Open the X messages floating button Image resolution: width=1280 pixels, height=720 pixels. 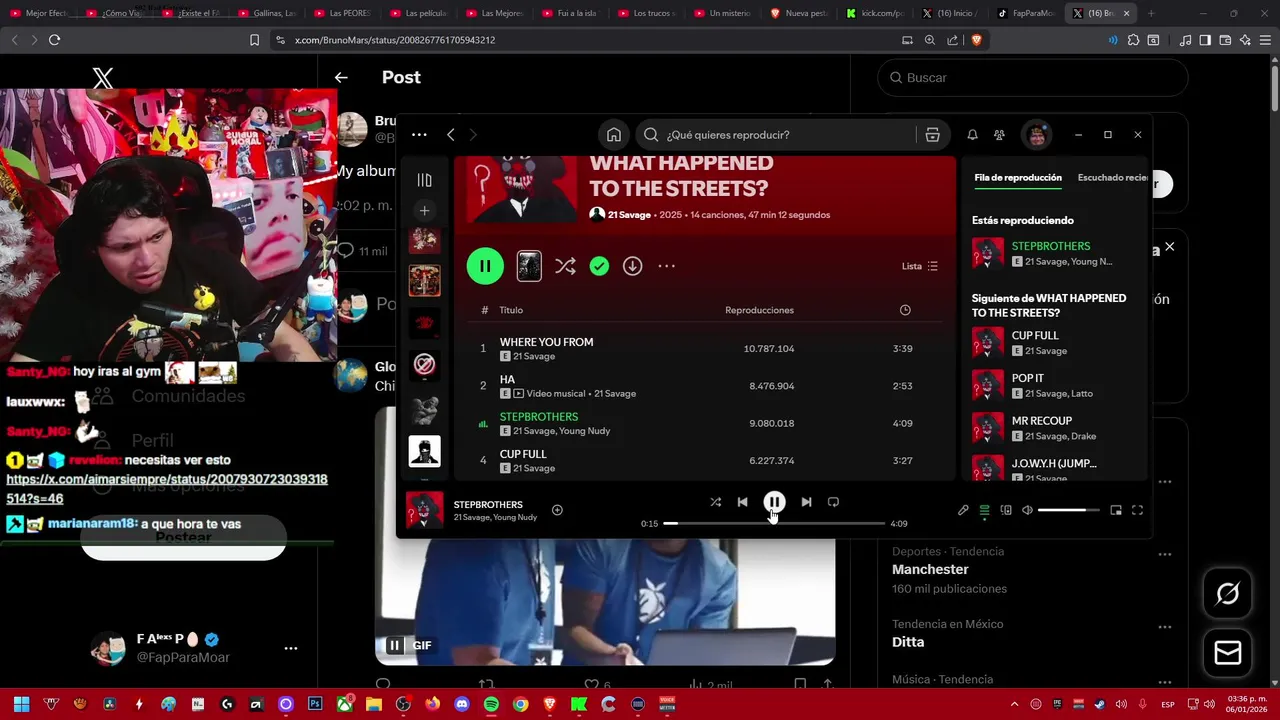(x=1227, y=653)
